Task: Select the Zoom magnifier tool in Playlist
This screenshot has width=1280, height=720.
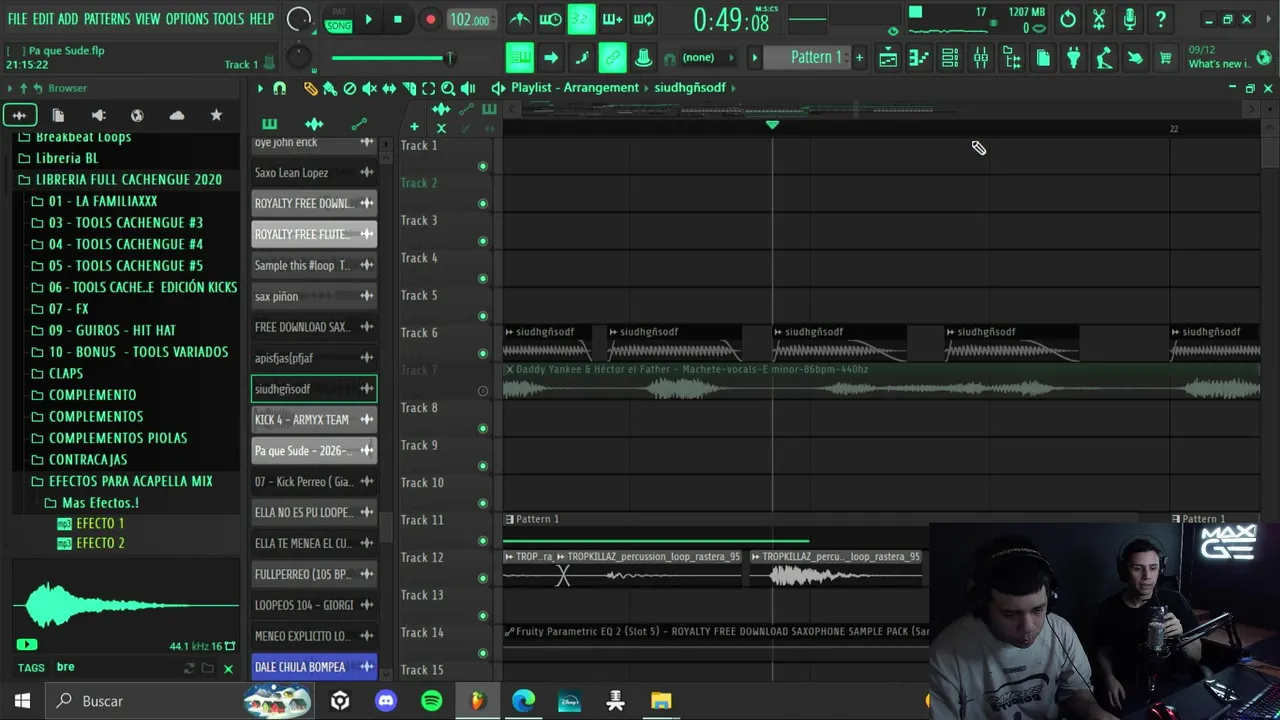Action: [x=448, y=88]
